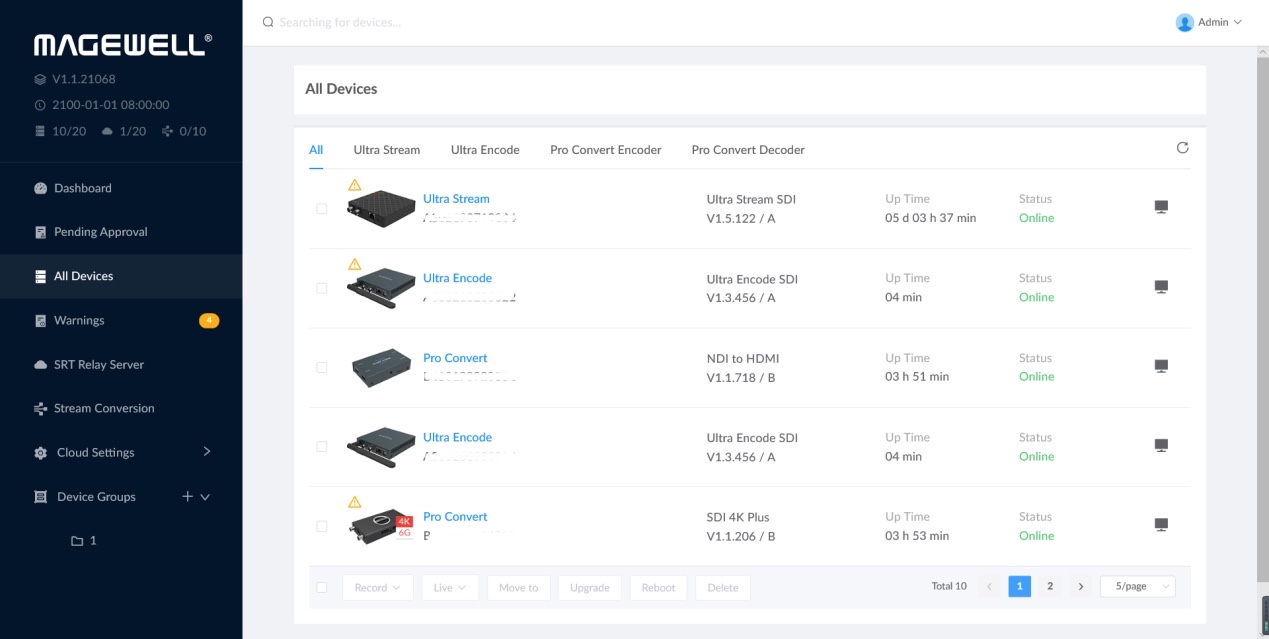This screenshot has height=639, width=1269.
Task: Switch to the Ultra Encode tab
Action: click(485, 150)
